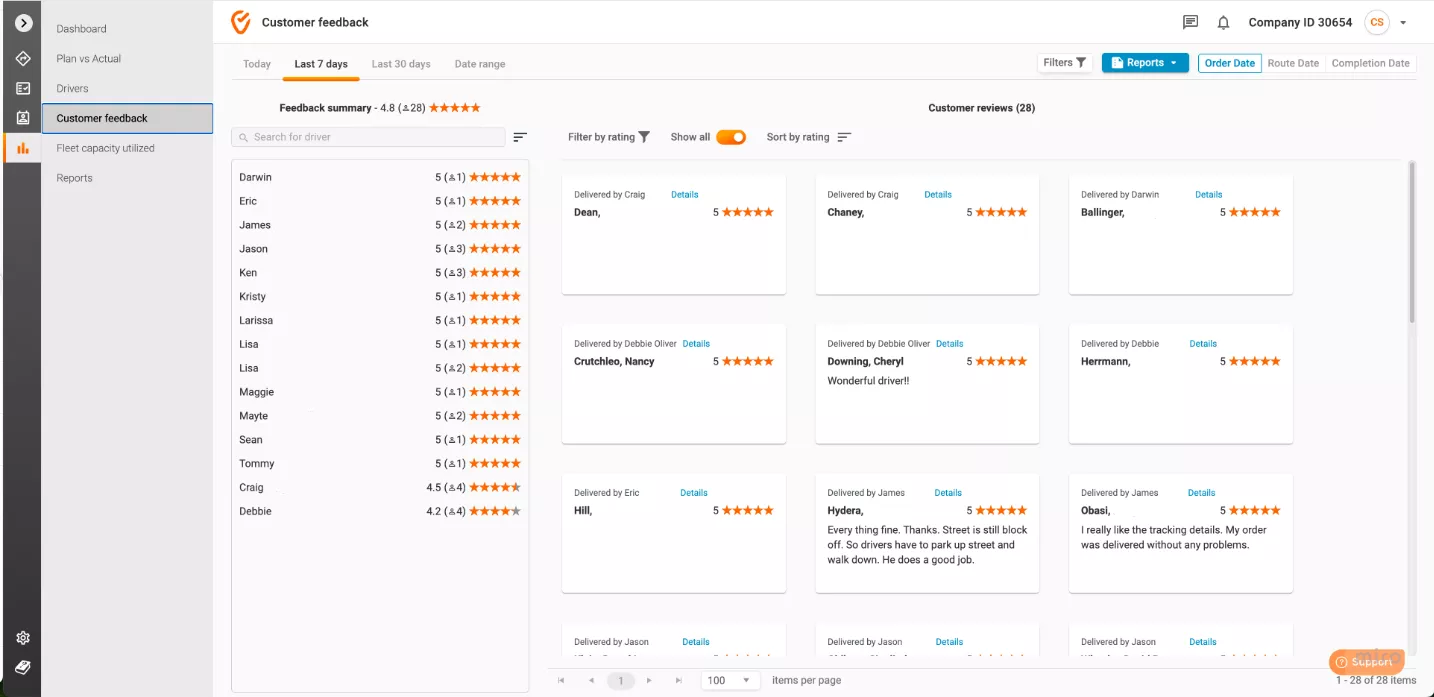The height and width of the screenshot is (697, 1434).
Task: Go to last page of reviews
Action: [679, 680]
